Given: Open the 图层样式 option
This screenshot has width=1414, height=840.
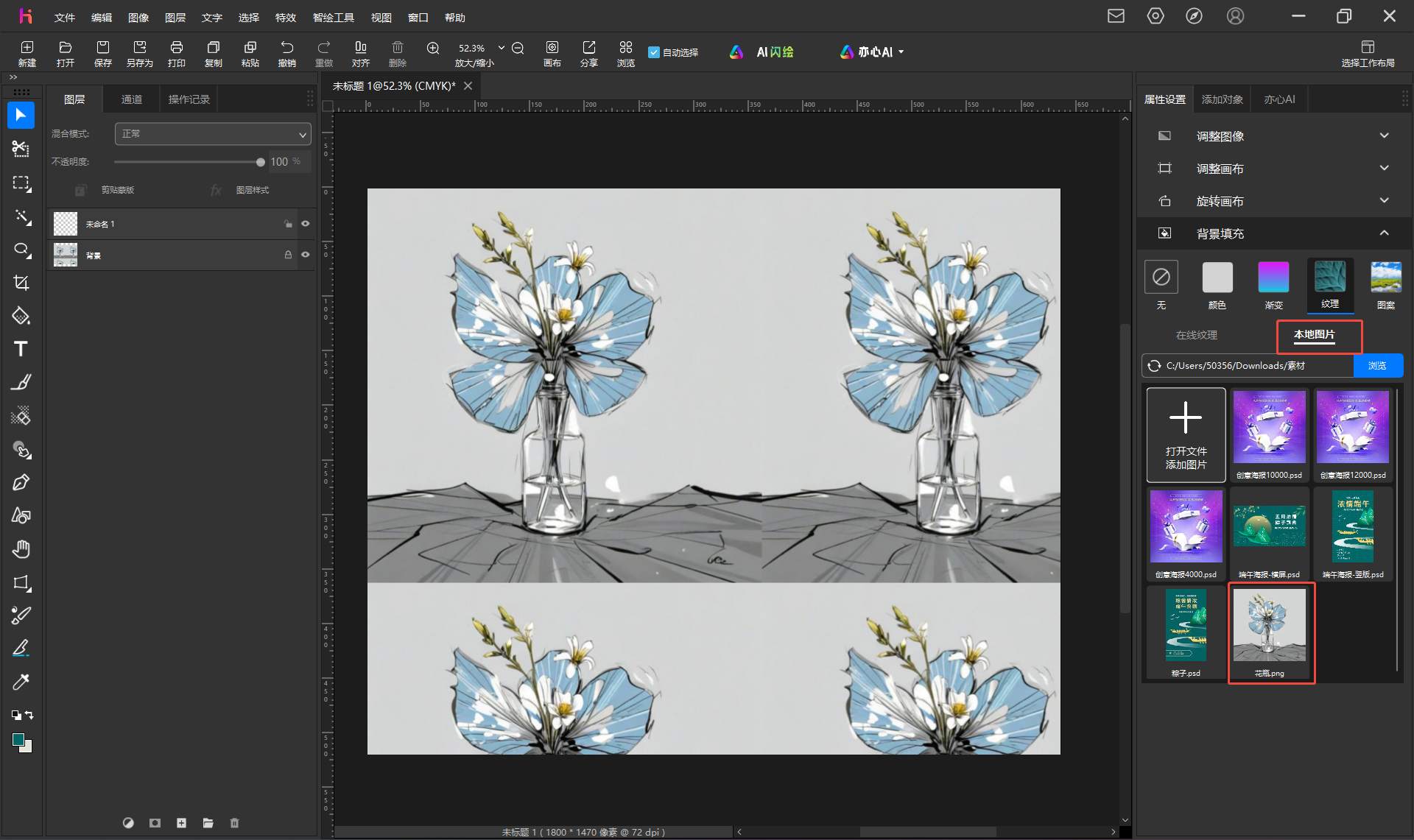Looking at the screenshot, I should [241, 190].
